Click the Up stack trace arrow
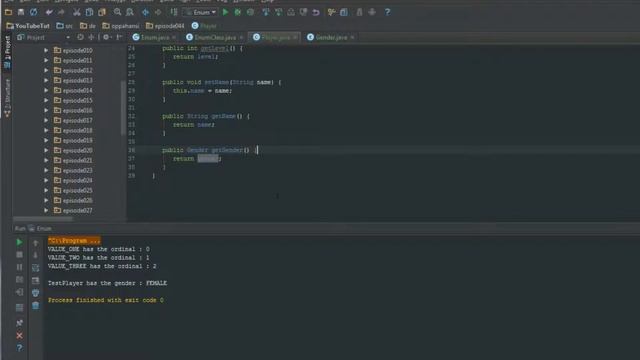The width and height of the screenshot is (640, 360). pyautogui.click(x=36, y=243)
